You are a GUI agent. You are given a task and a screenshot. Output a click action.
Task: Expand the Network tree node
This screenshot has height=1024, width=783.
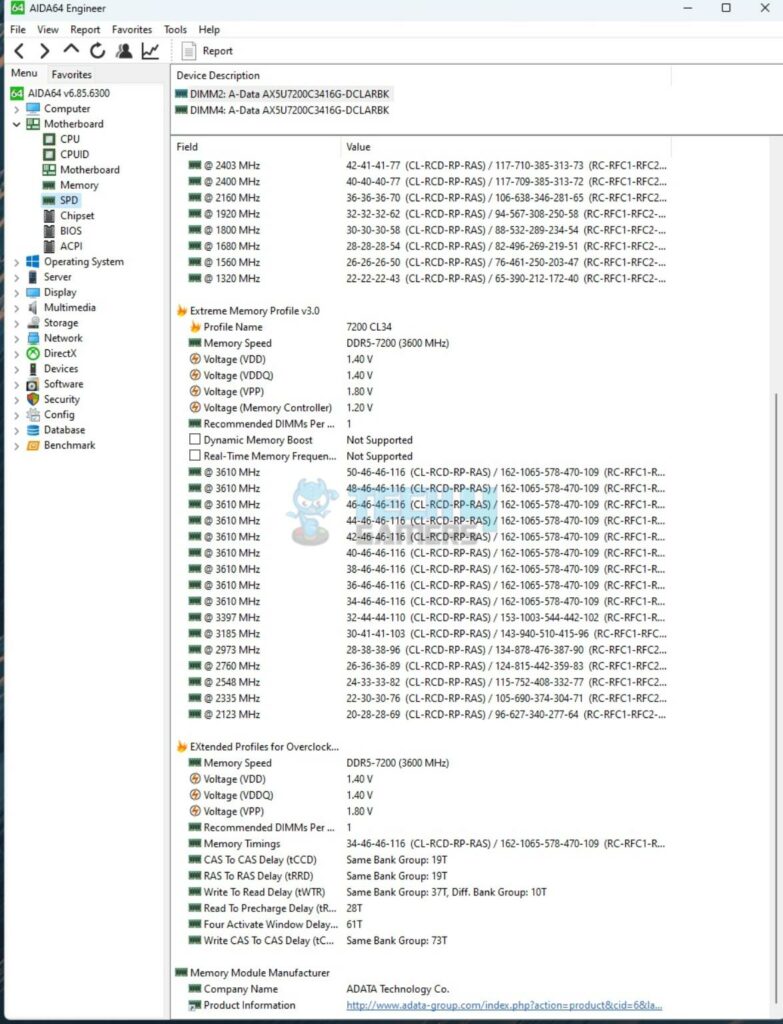[16, 338]
